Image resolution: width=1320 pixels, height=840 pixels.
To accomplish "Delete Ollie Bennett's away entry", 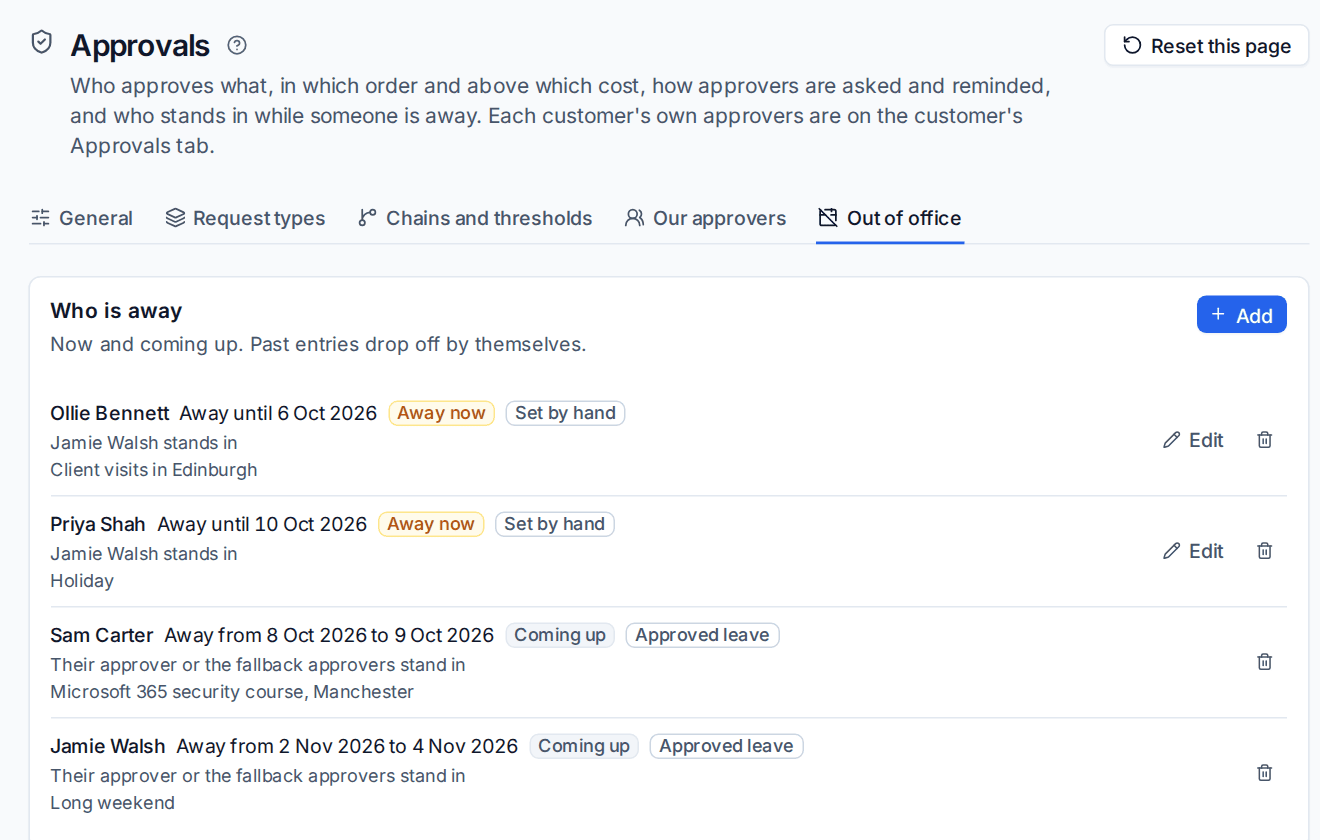I will point(1265,440).
